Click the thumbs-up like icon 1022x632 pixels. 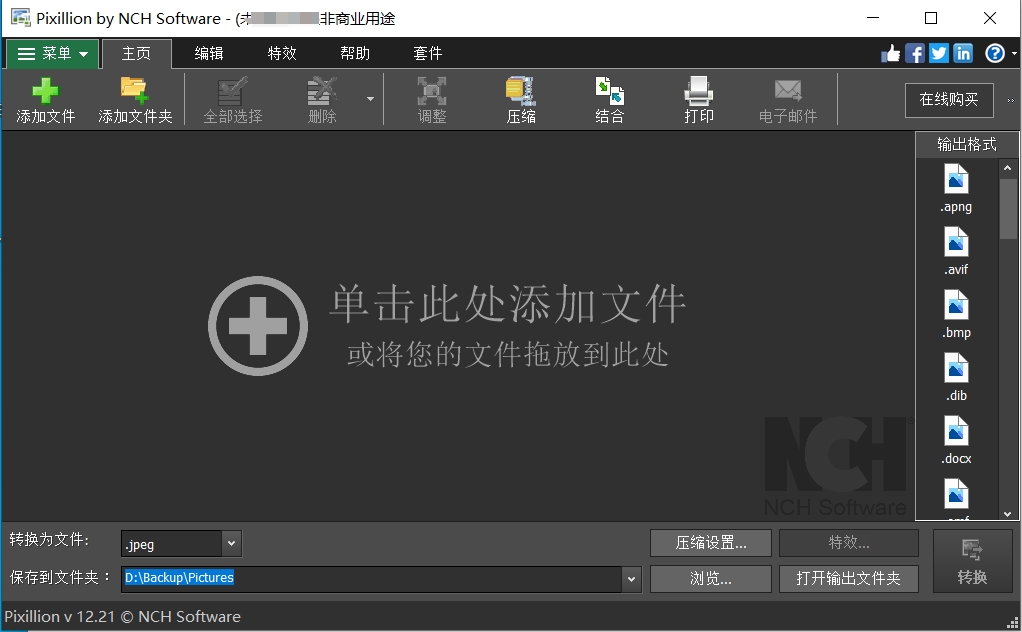(x=890, y=53)
